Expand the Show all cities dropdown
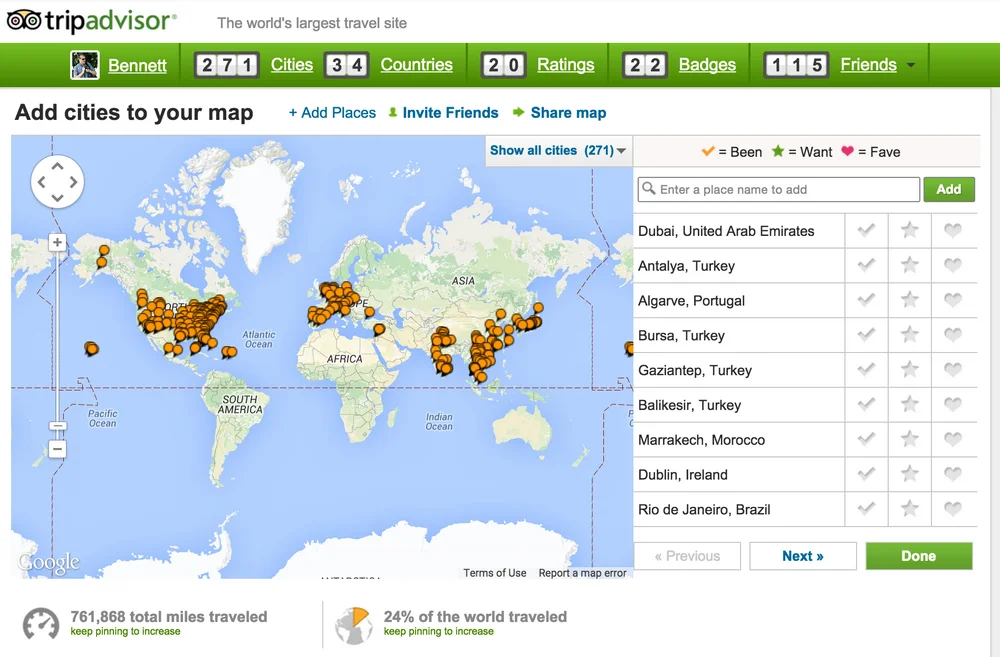This screenshot has height=657, width=1000. tap(558, 151)
